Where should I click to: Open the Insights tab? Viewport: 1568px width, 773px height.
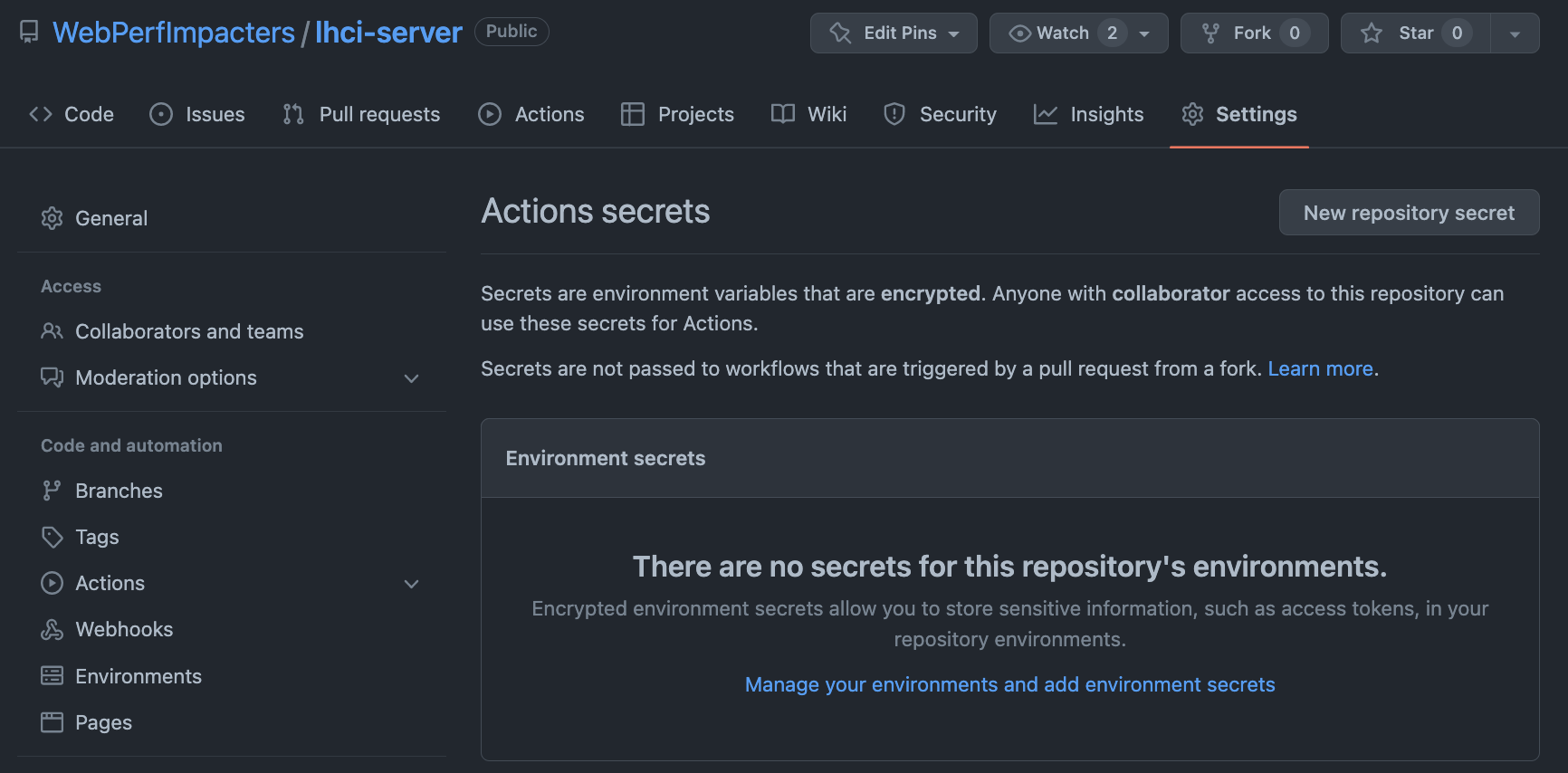tap(1089, 114)
